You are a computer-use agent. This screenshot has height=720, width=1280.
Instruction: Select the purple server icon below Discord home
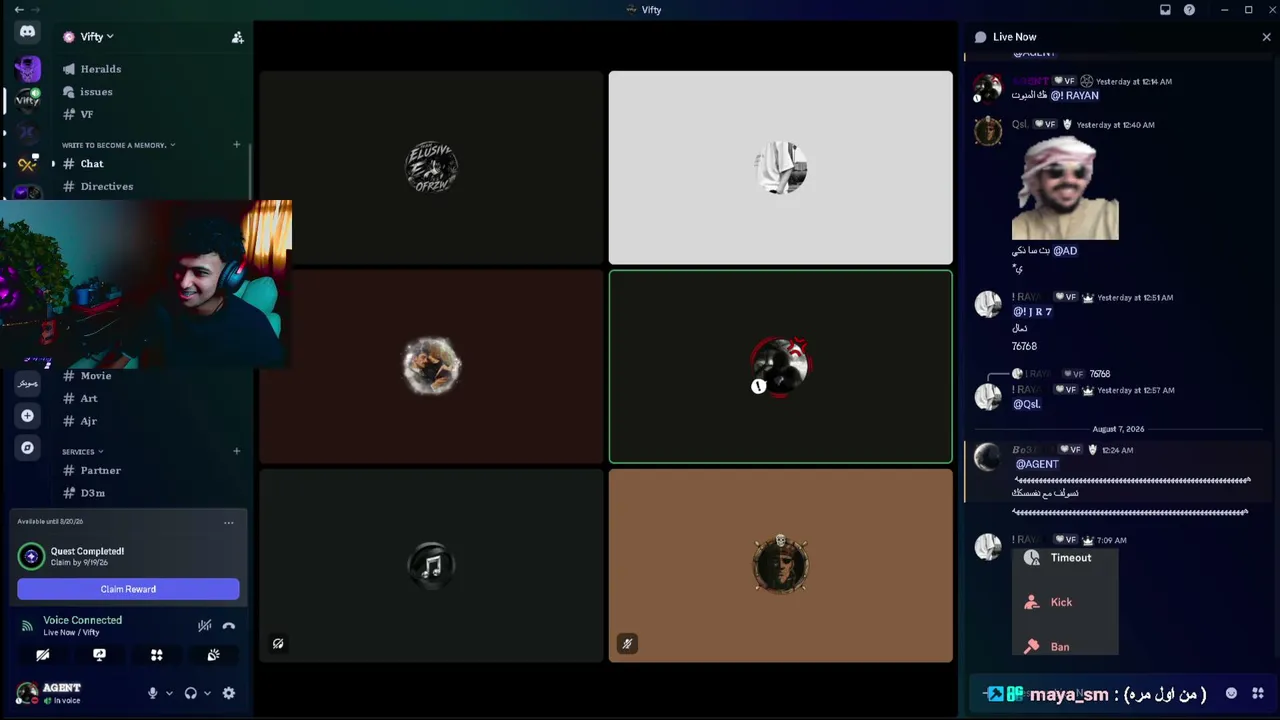coord(28,69)
